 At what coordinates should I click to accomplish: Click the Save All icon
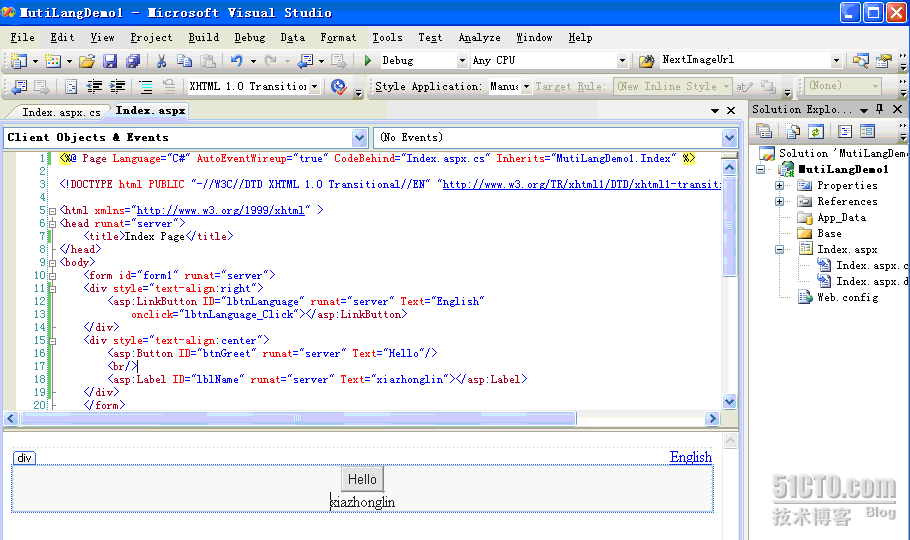pyautogui.click(x=133, y=60)
